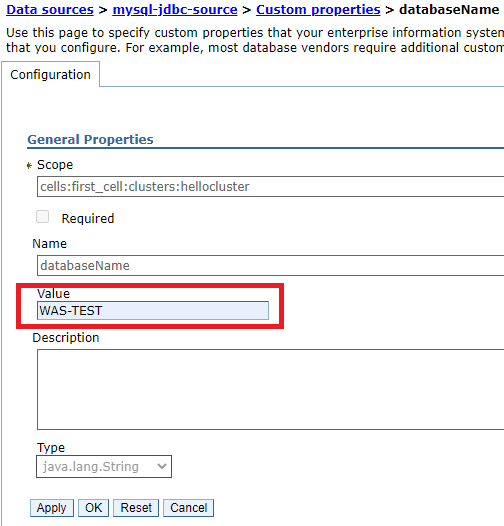Click the Reset button
Viewport: 504px width, 526px height.
136,508
